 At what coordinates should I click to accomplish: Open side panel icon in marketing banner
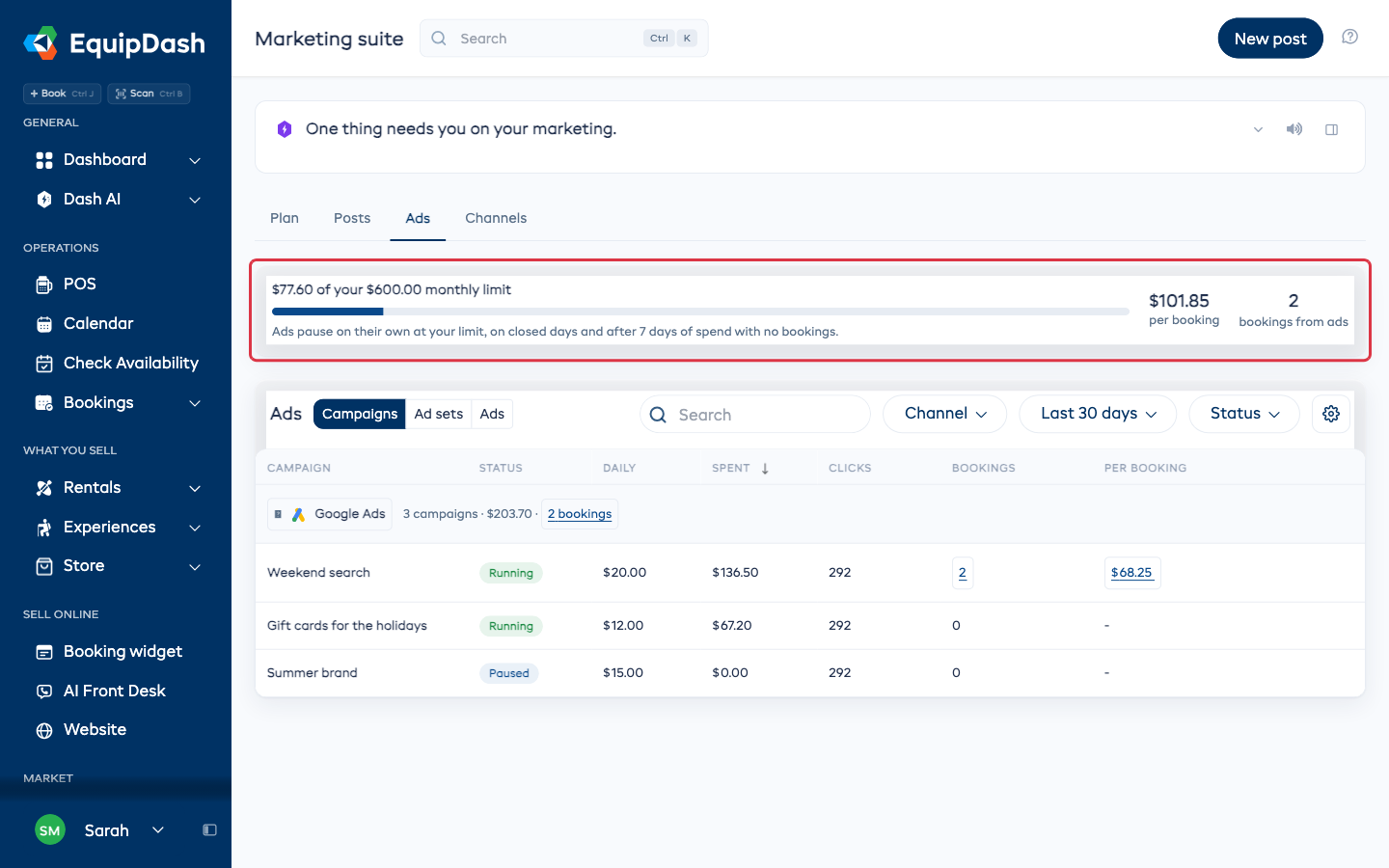tap(1332, 129)
